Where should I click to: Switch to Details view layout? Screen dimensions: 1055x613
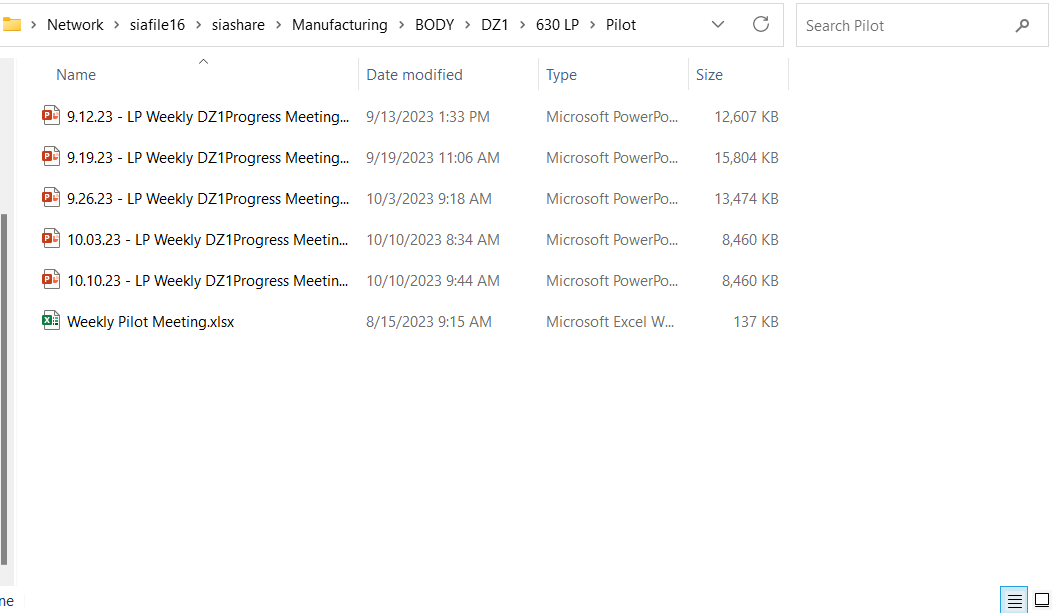(1015, 601)
